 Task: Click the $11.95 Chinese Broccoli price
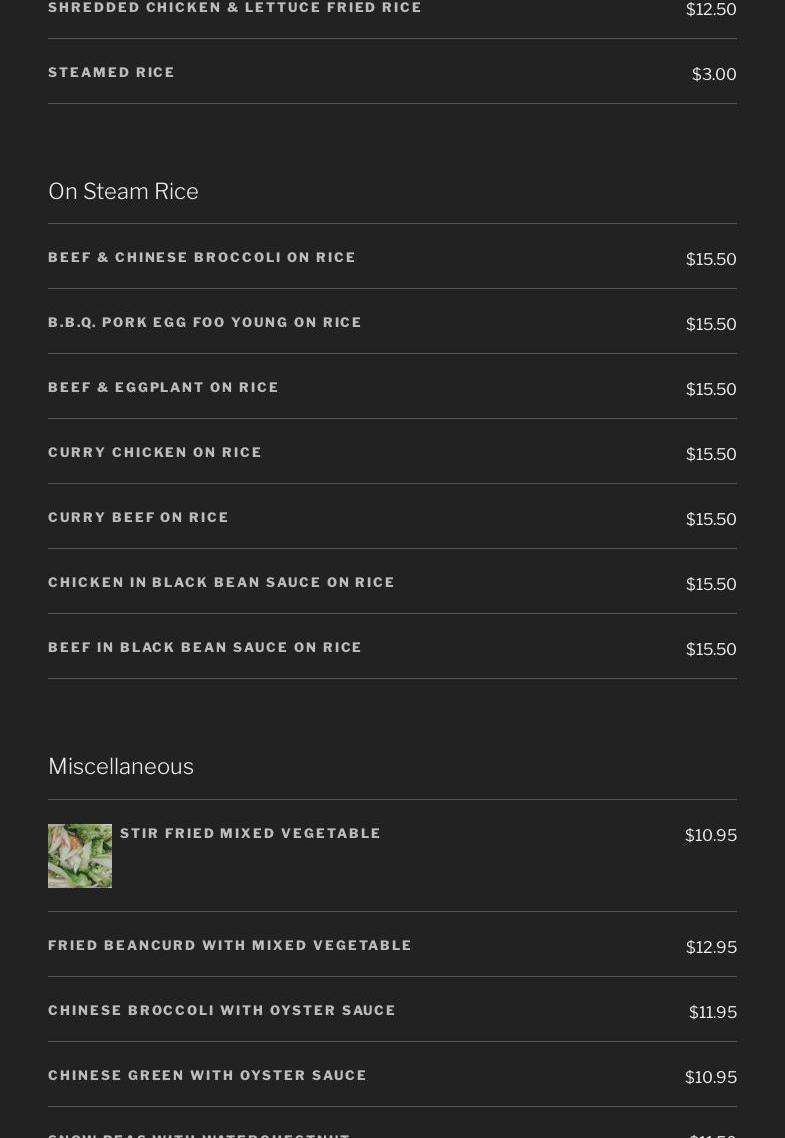pyautogui.click(x=713, y=1013)
